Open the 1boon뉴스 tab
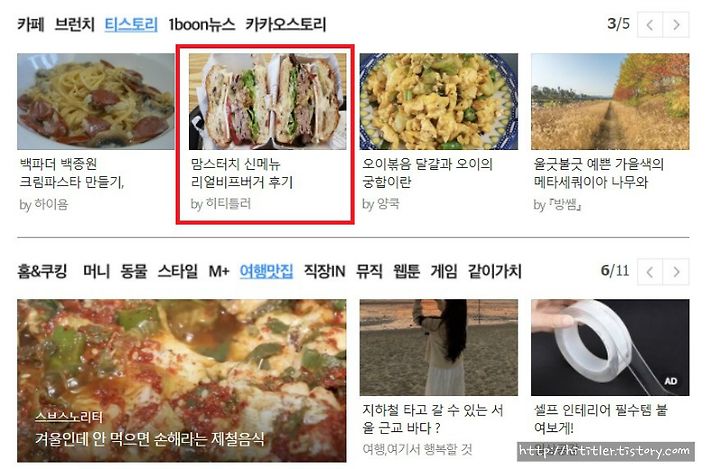Viewport: 720px width, 469px height. pyautogui.click(x=202, y=24)
